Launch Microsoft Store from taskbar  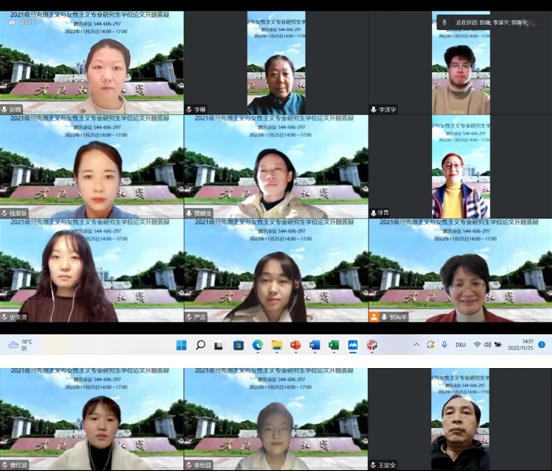click(238, 345)
